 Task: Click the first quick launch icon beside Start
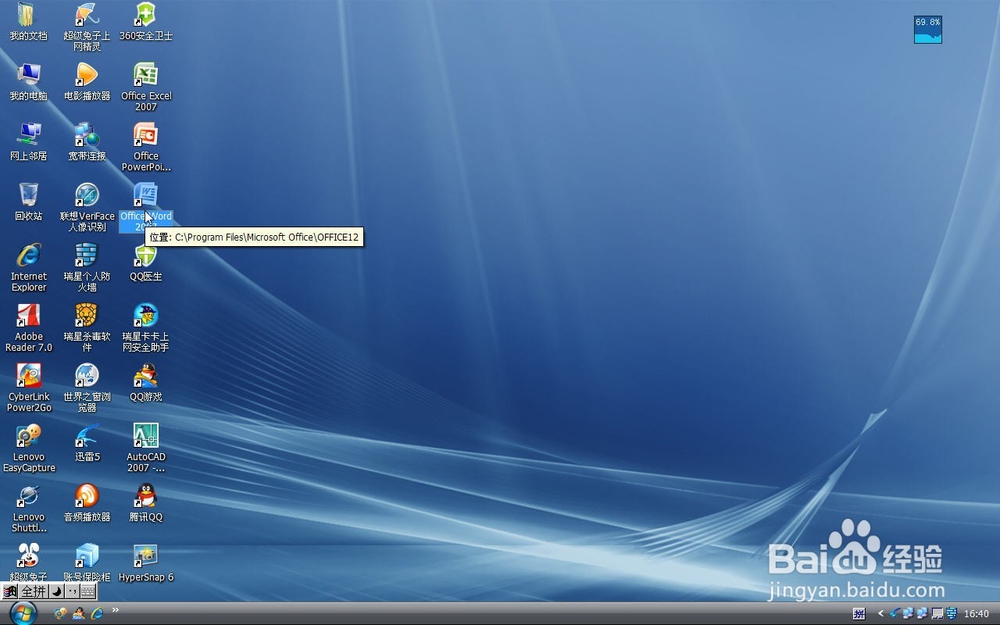coord(61,613)
